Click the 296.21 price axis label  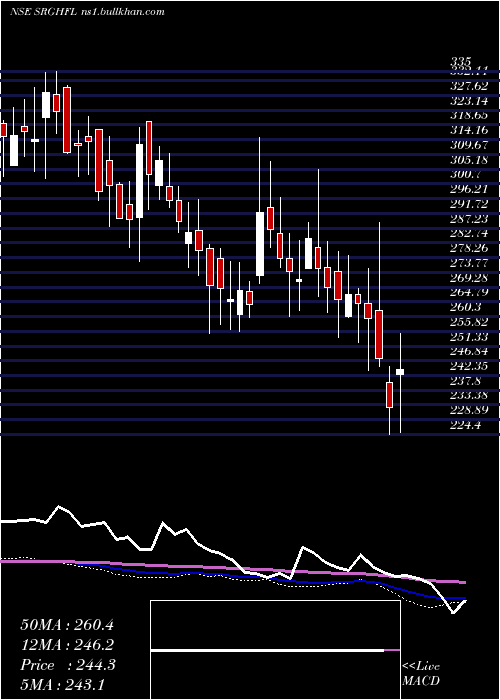pos(469,189)
